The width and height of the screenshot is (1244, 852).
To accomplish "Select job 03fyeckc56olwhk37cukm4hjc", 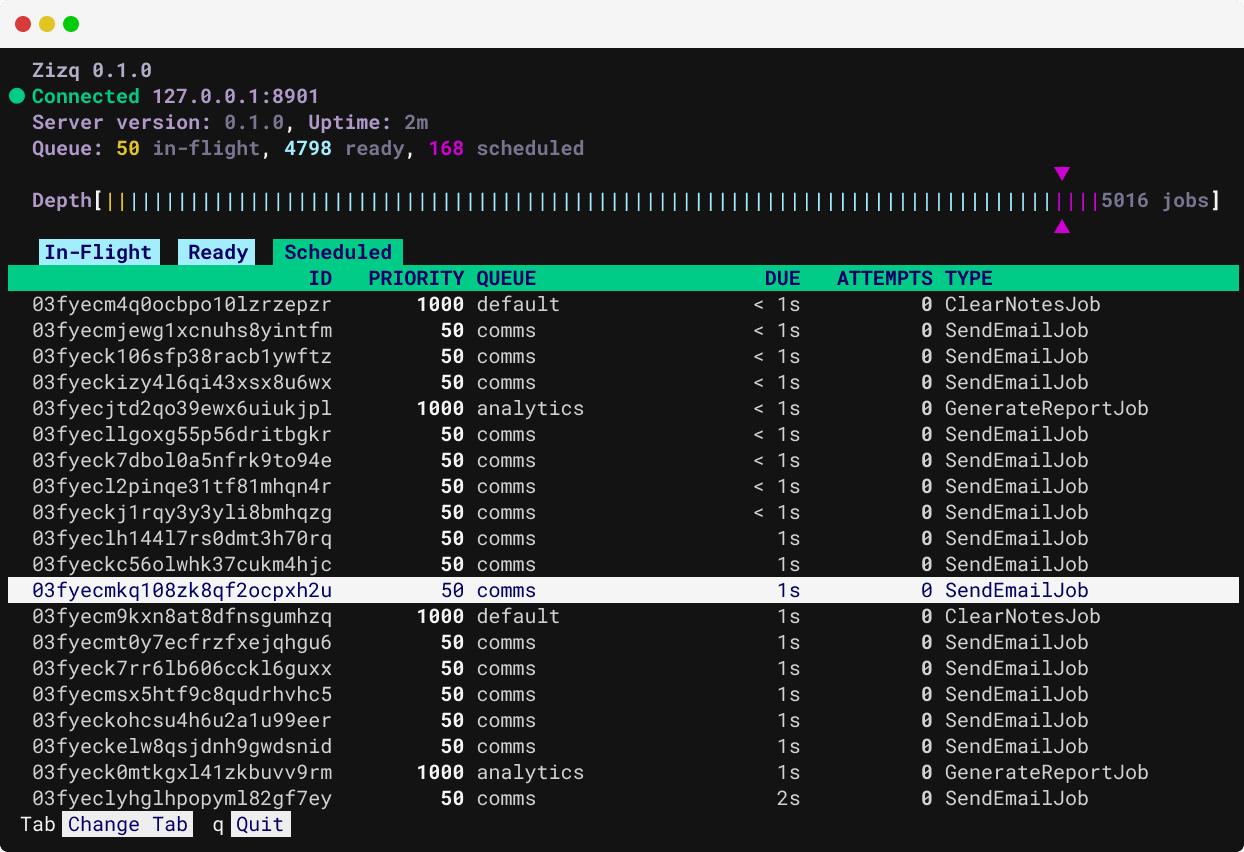I will (622, 564).
